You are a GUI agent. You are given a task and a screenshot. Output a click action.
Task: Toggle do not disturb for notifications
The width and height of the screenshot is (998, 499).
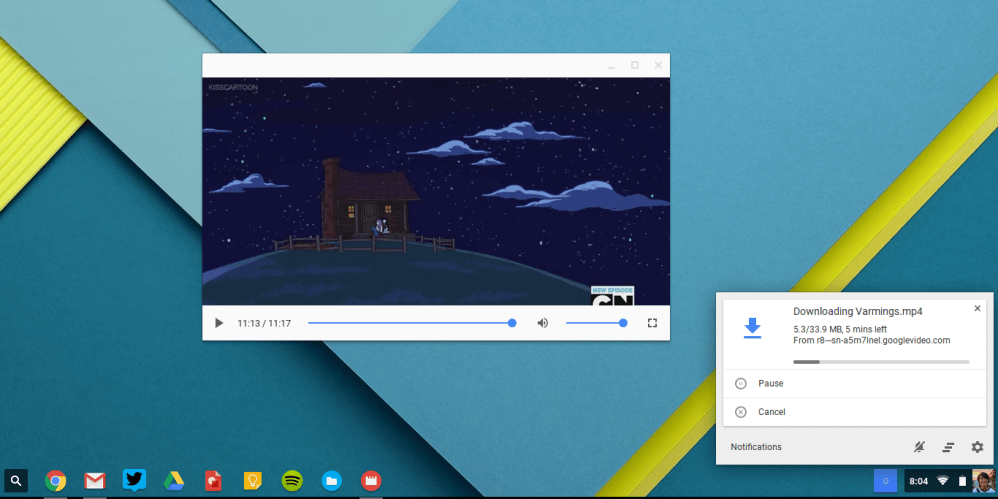point(920,447)
